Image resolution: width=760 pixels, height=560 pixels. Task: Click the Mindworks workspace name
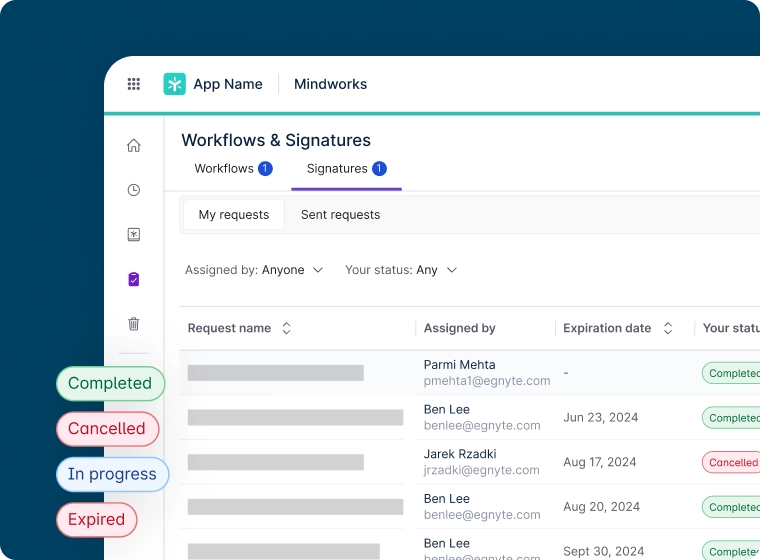330,84
